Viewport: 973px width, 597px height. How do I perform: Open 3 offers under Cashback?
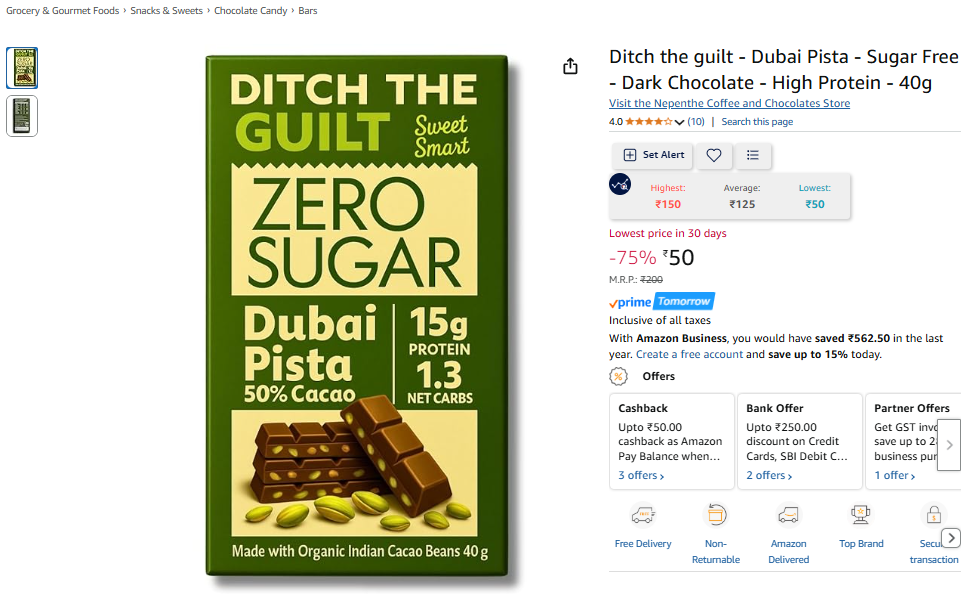coord(641,475)
